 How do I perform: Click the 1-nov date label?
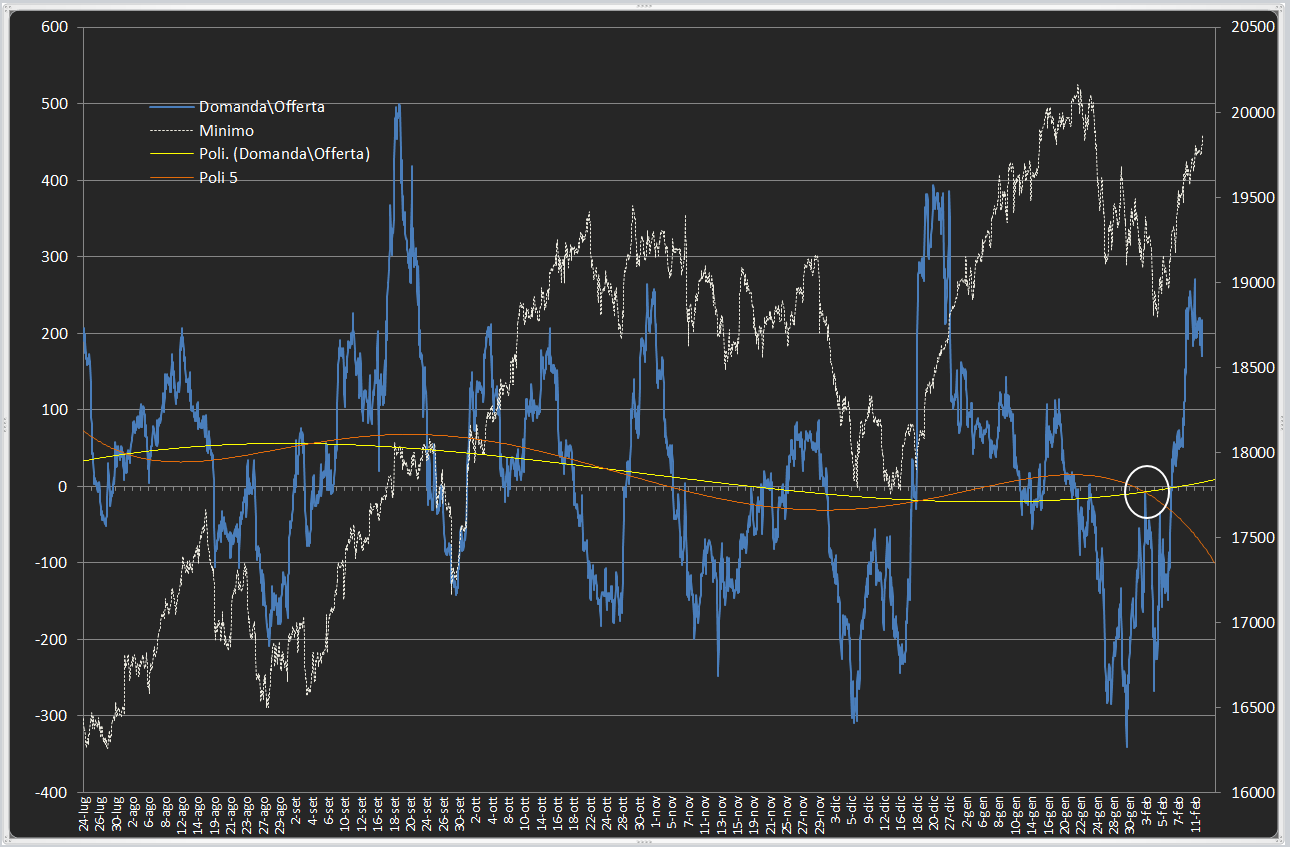coord(656,811)
